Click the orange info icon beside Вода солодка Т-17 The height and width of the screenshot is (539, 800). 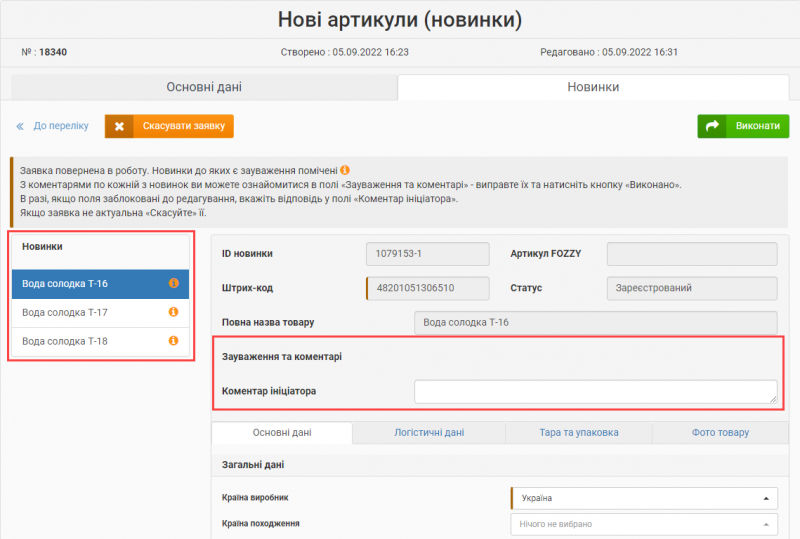click(173, 311)
